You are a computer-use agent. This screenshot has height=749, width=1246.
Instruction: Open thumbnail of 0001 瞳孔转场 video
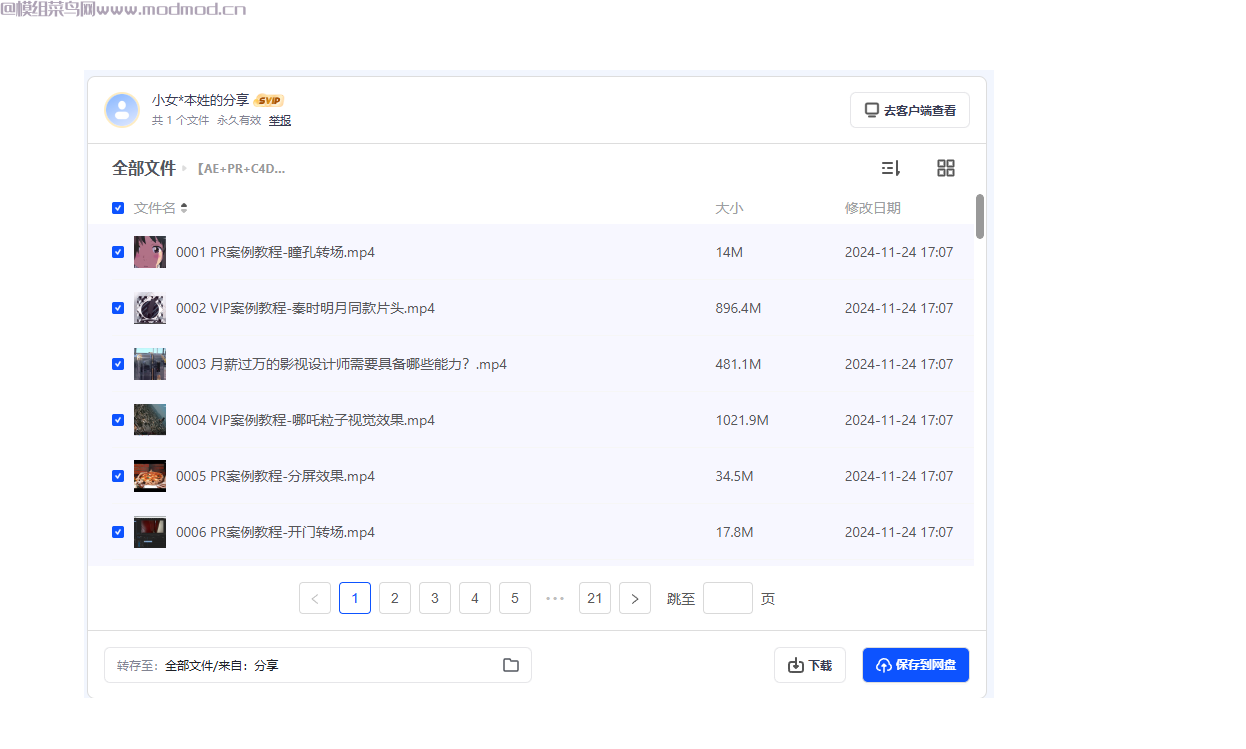[150, 252]
